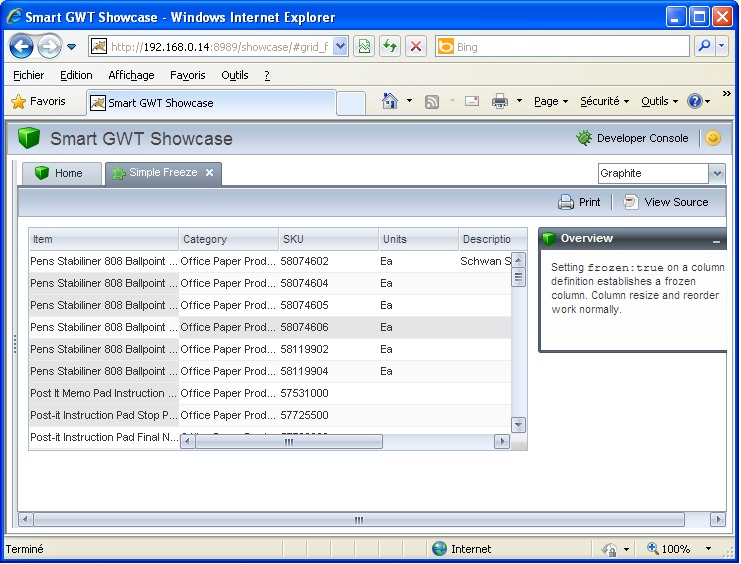Expand the address bar URL dropdown
This screenshot has height=564, width=741.
pyautogui.click(x=340, y=47)
